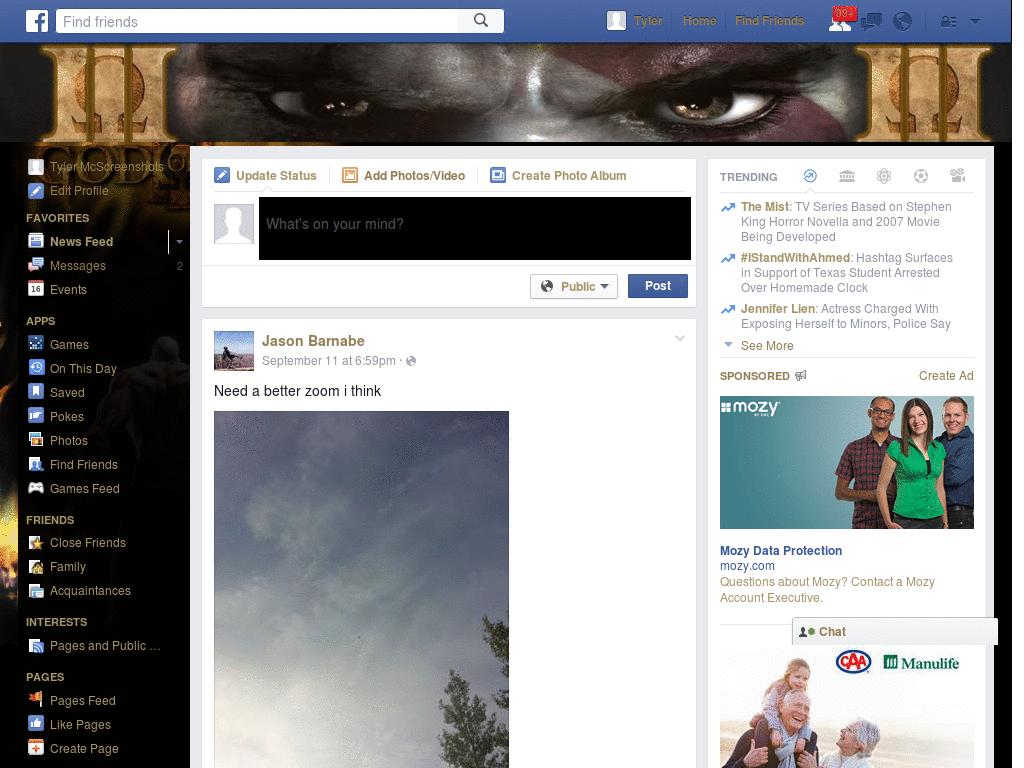This screenshot has height=768, width=1024.
Task: Switch to Add Photos/Video tab
Action: click(x=404, y=175)
